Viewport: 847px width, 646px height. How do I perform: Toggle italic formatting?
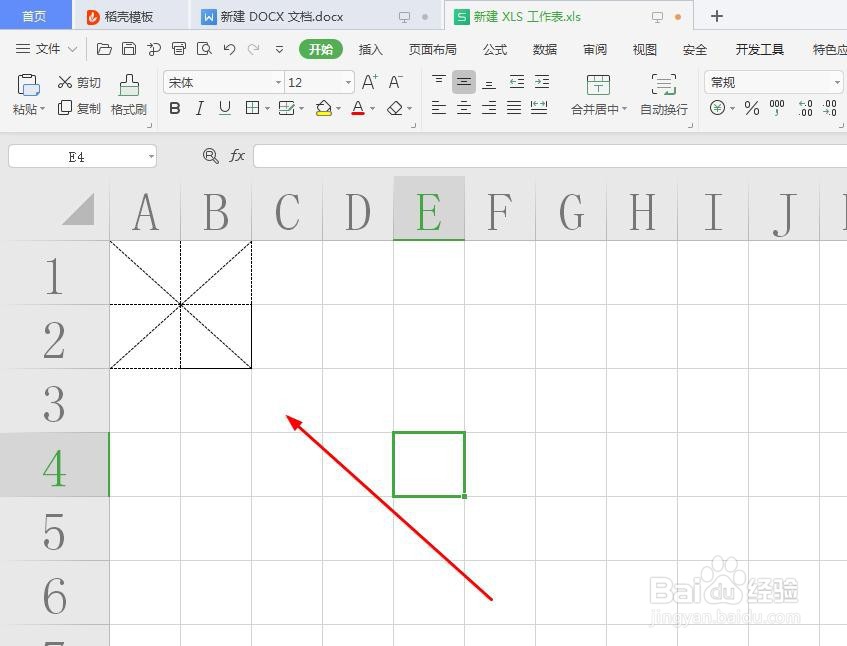click(200, 108)
